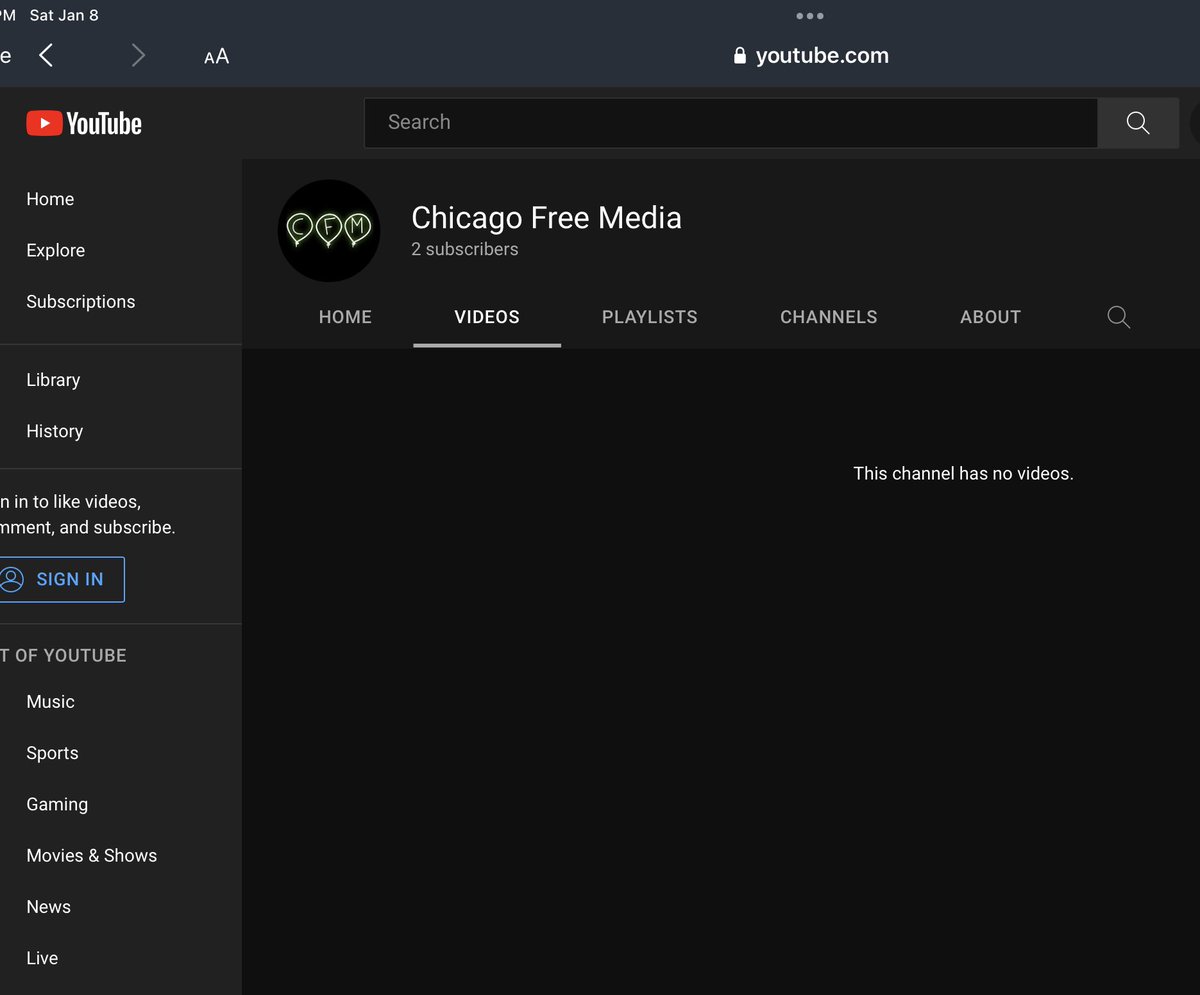The image size is (1200, 995).
Task: Click the 'This channel has no videos.' message
Action: pyautogui.click(x=963, y=473)
